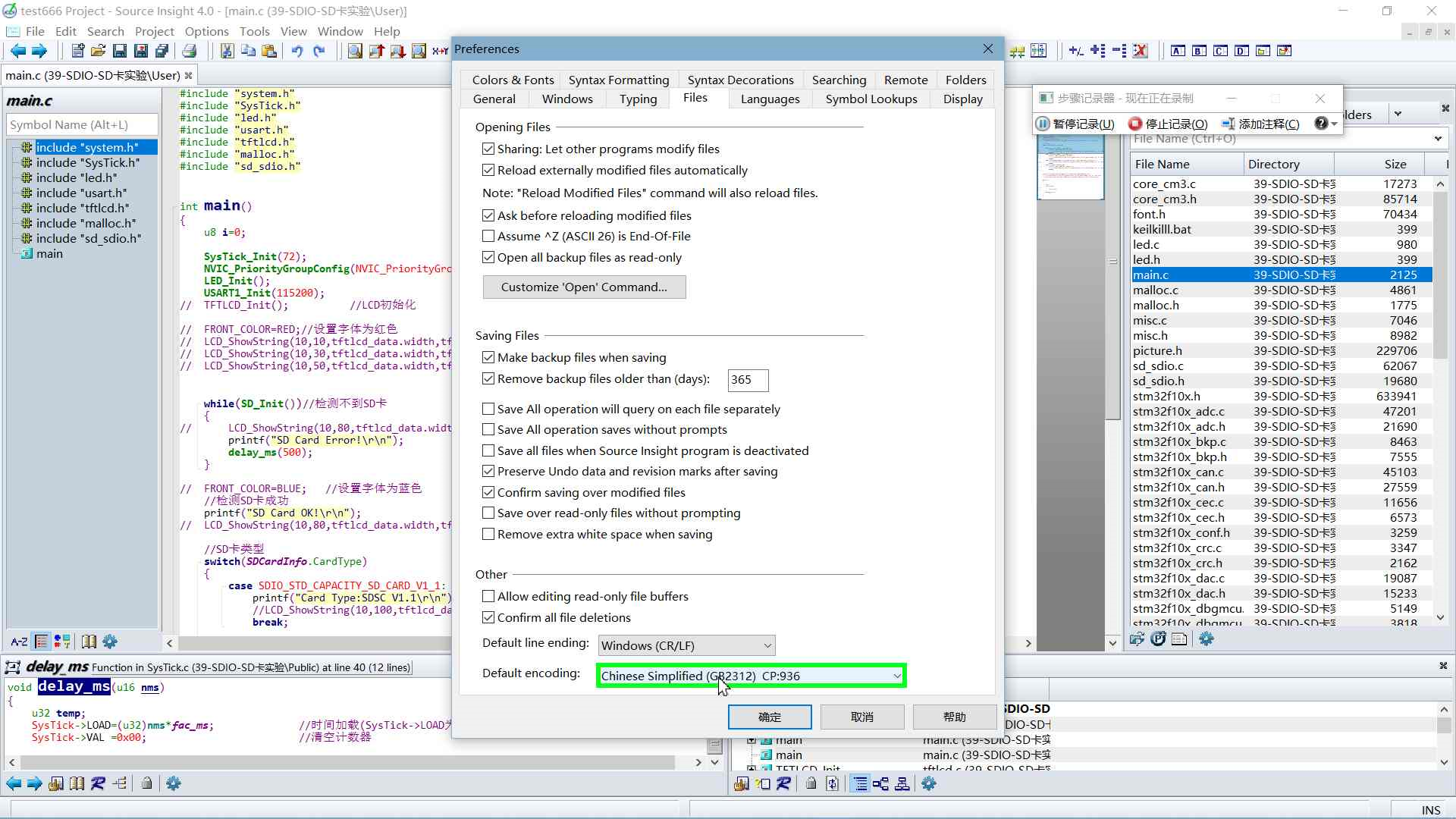Enable Remove extra white space when saving
Screen dimensions: 1456x819
[x=488, y=535]
